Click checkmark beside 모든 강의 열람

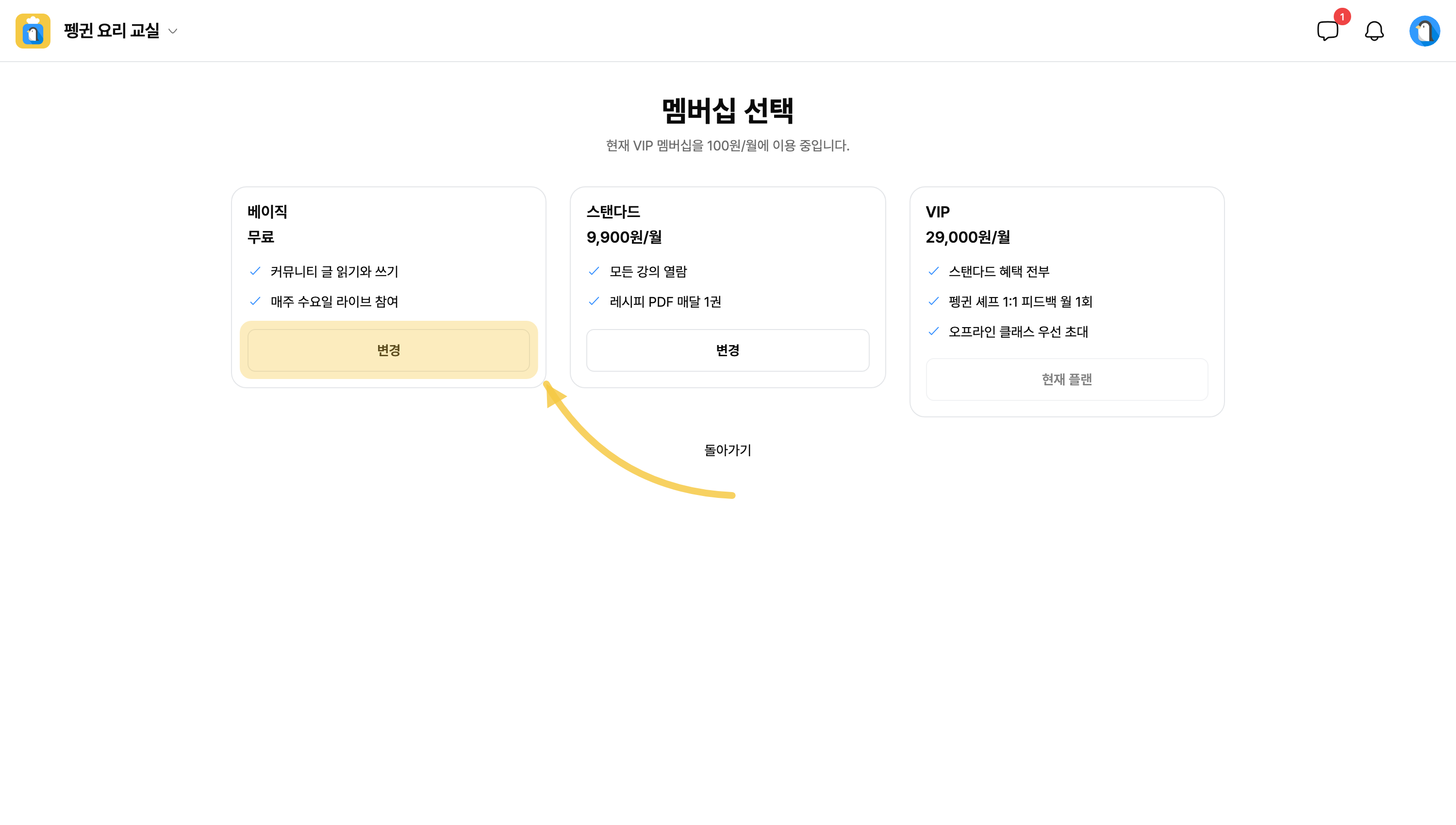[x=594, y=271]
